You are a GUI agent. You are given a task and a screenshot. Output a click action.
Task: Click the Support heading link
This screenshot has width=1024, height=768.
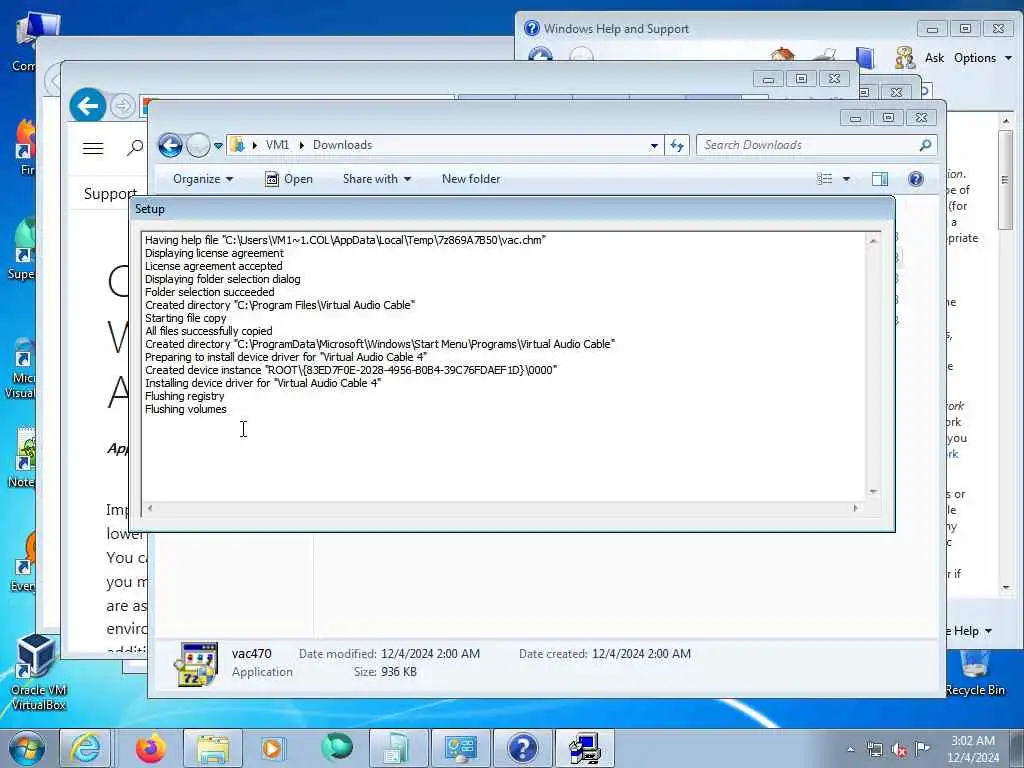click(x=110, y=194)
